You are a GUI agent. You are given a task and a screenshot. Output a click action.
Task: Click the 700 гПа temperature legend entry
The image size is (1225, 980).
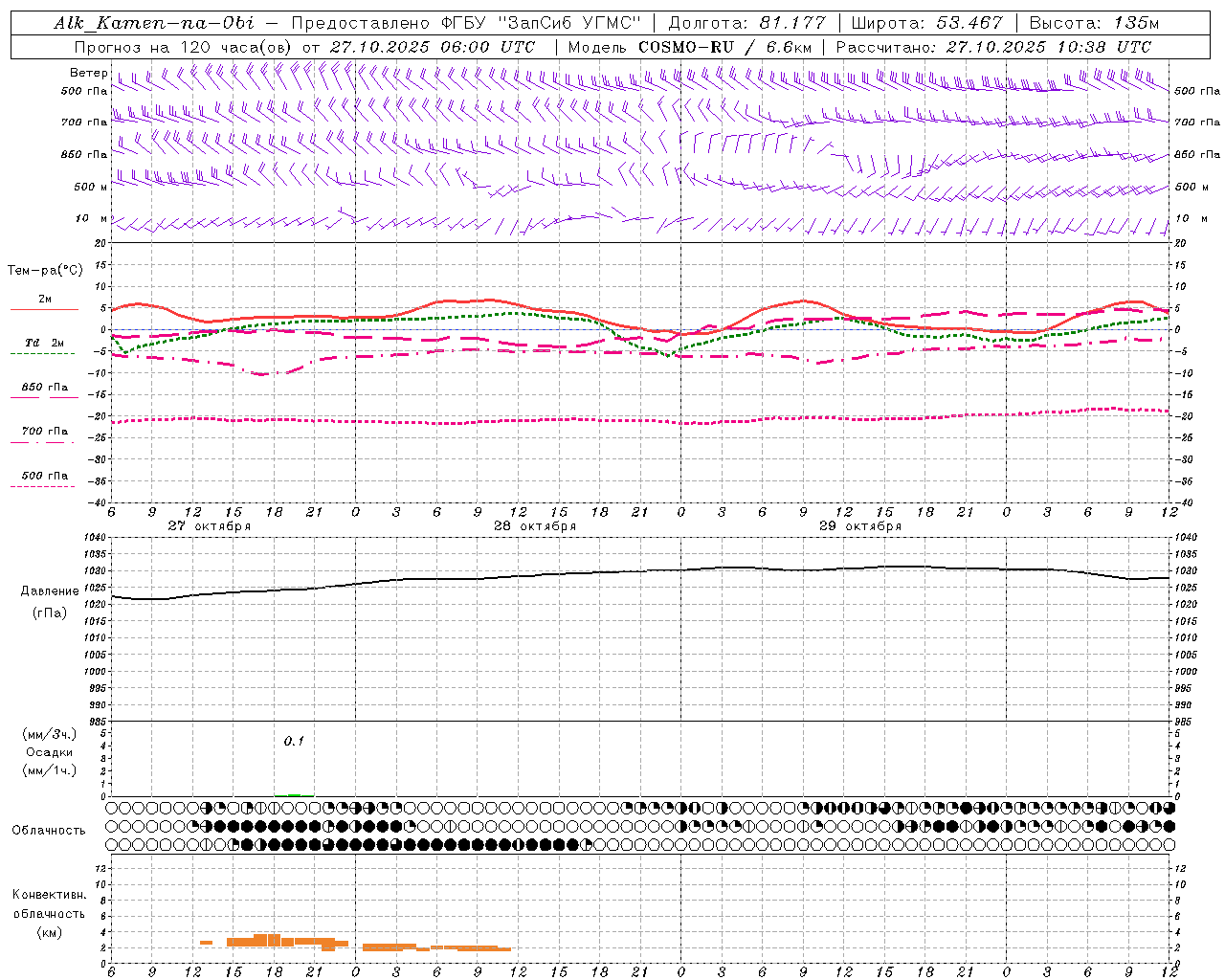44,432
